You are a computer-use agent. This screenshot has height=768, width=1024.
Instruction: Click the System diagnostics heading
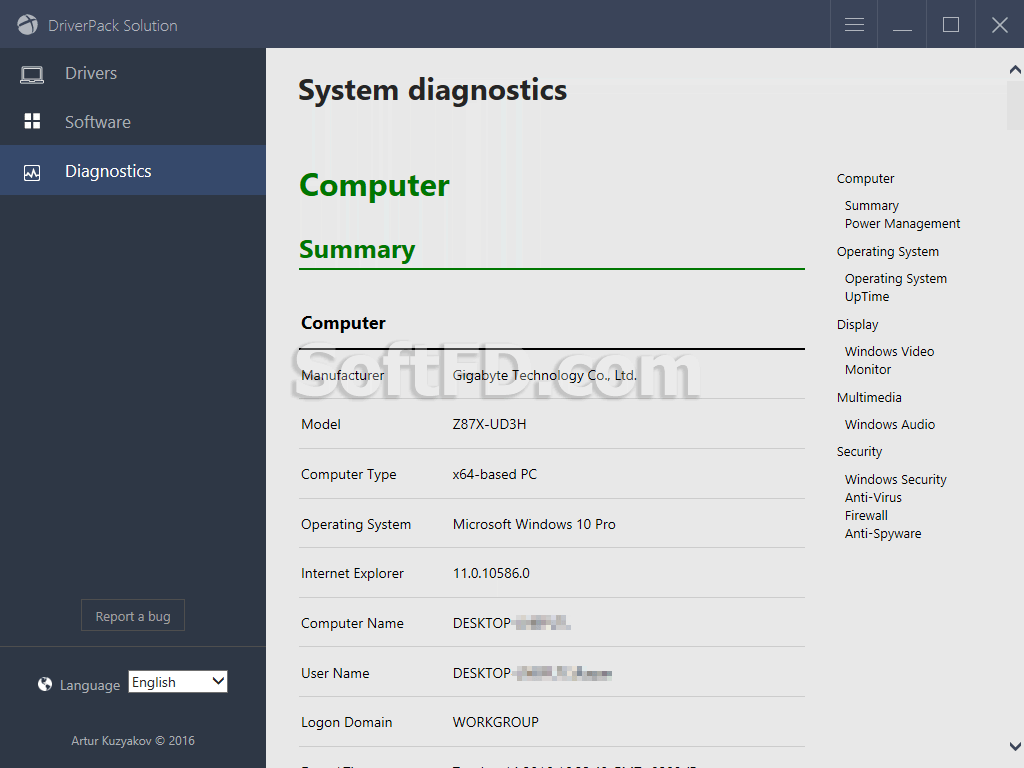[432, 90]
